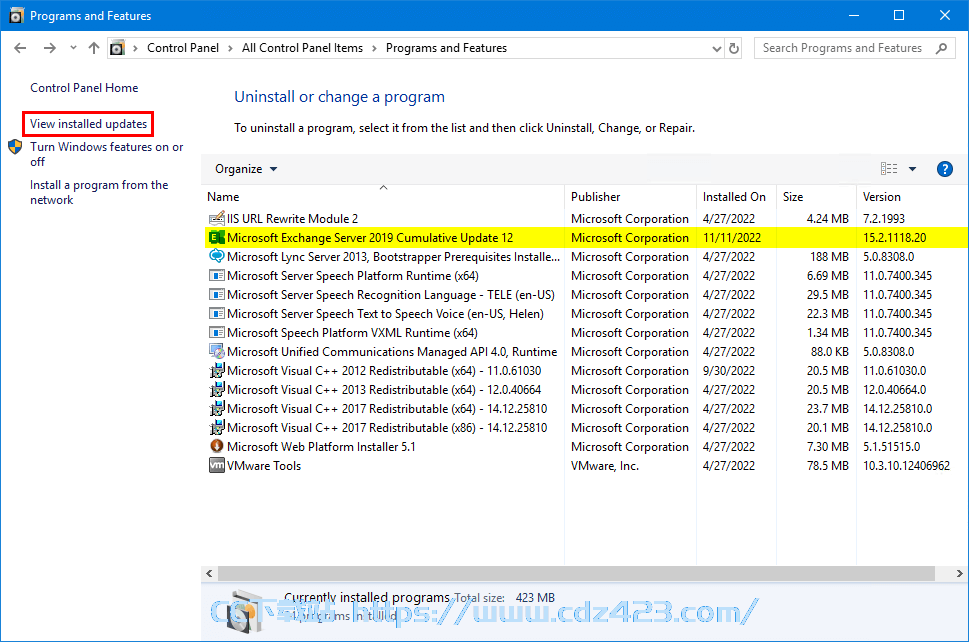Click the VMware Tools program icon
Screen dimensions: 969x642
[217, 465]
